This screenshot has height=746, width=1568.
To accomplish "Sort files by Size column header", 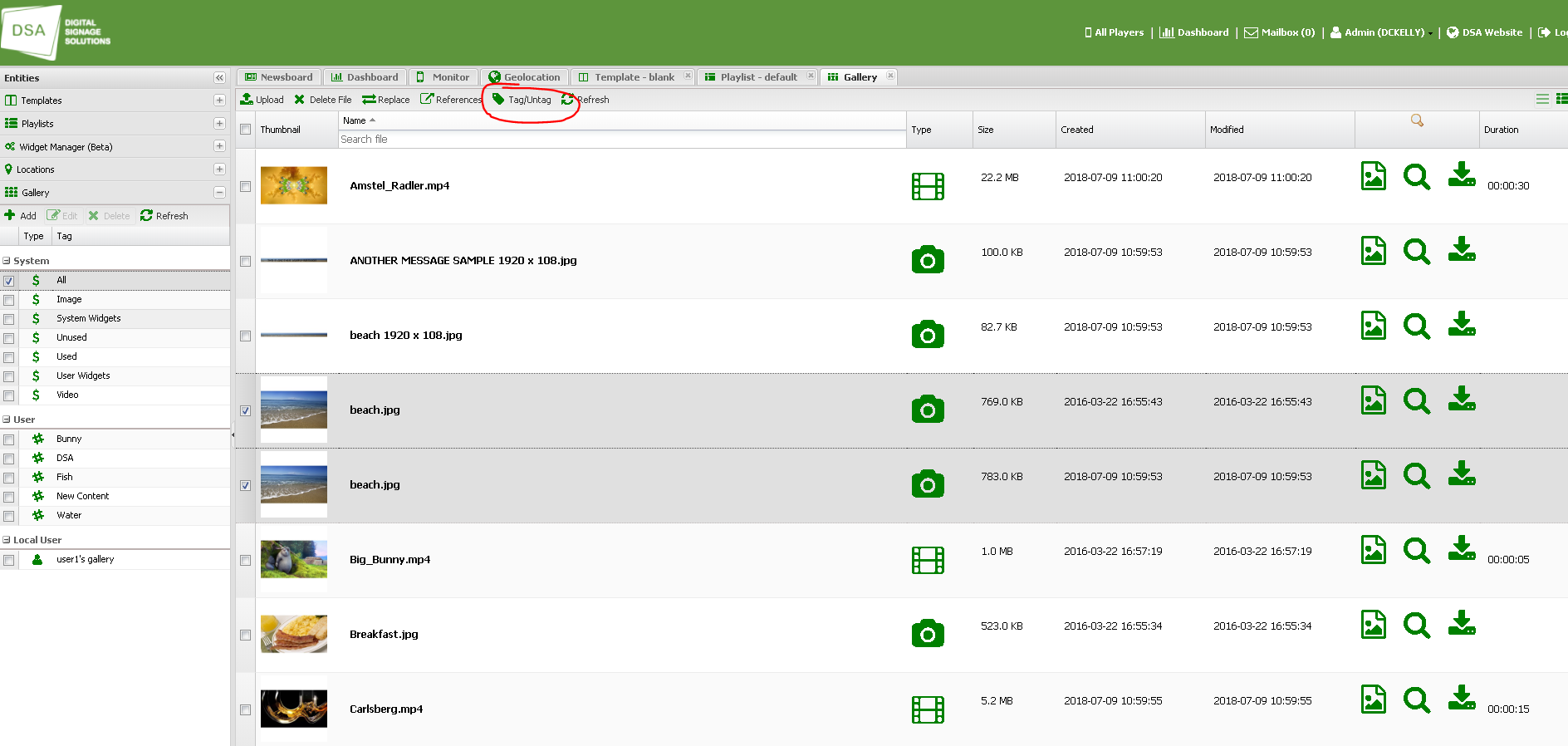I will click(1014, 130).
